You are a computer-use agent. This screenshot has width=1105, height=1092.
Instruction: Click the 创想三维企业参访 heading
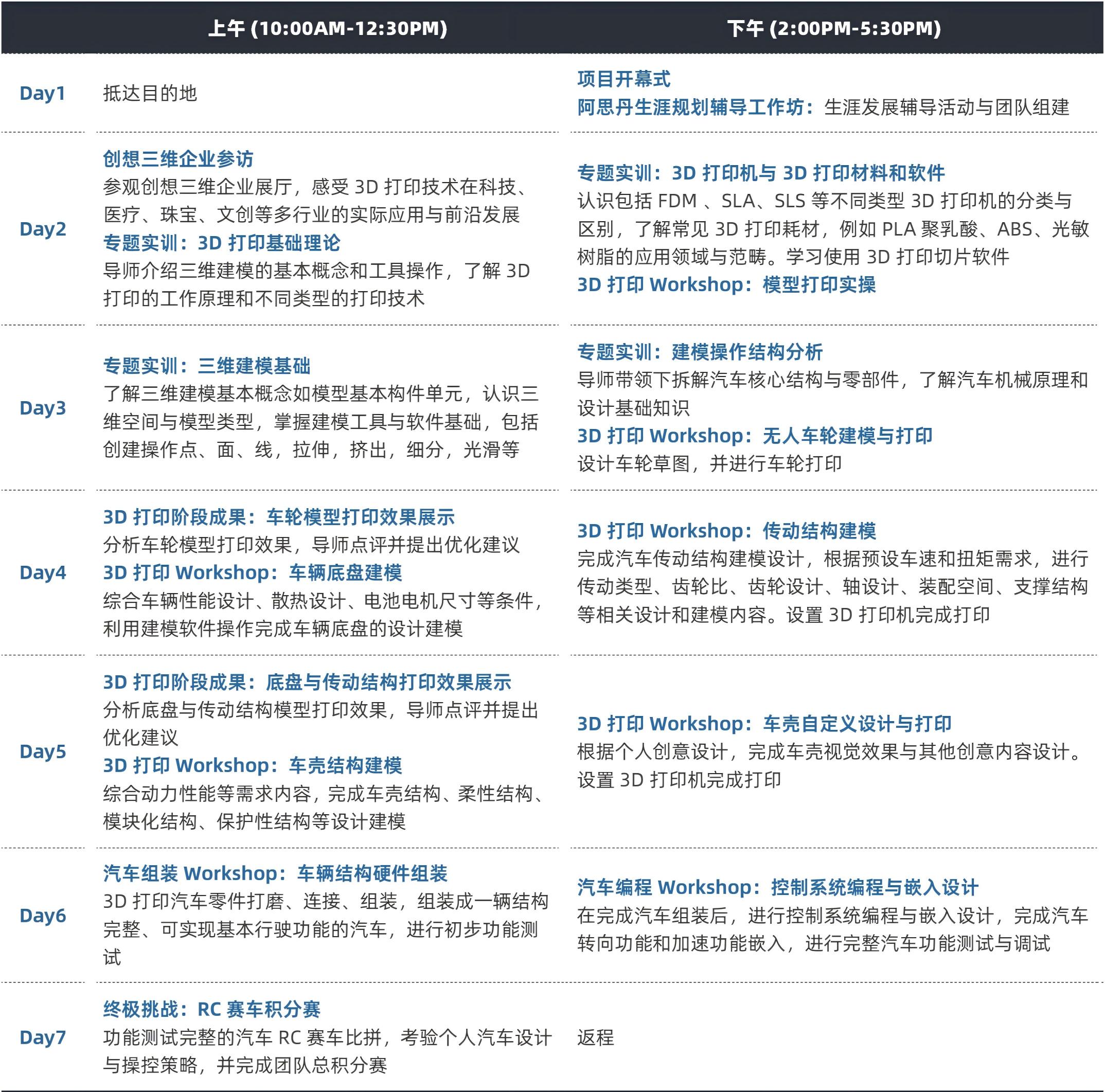point(178,159)
